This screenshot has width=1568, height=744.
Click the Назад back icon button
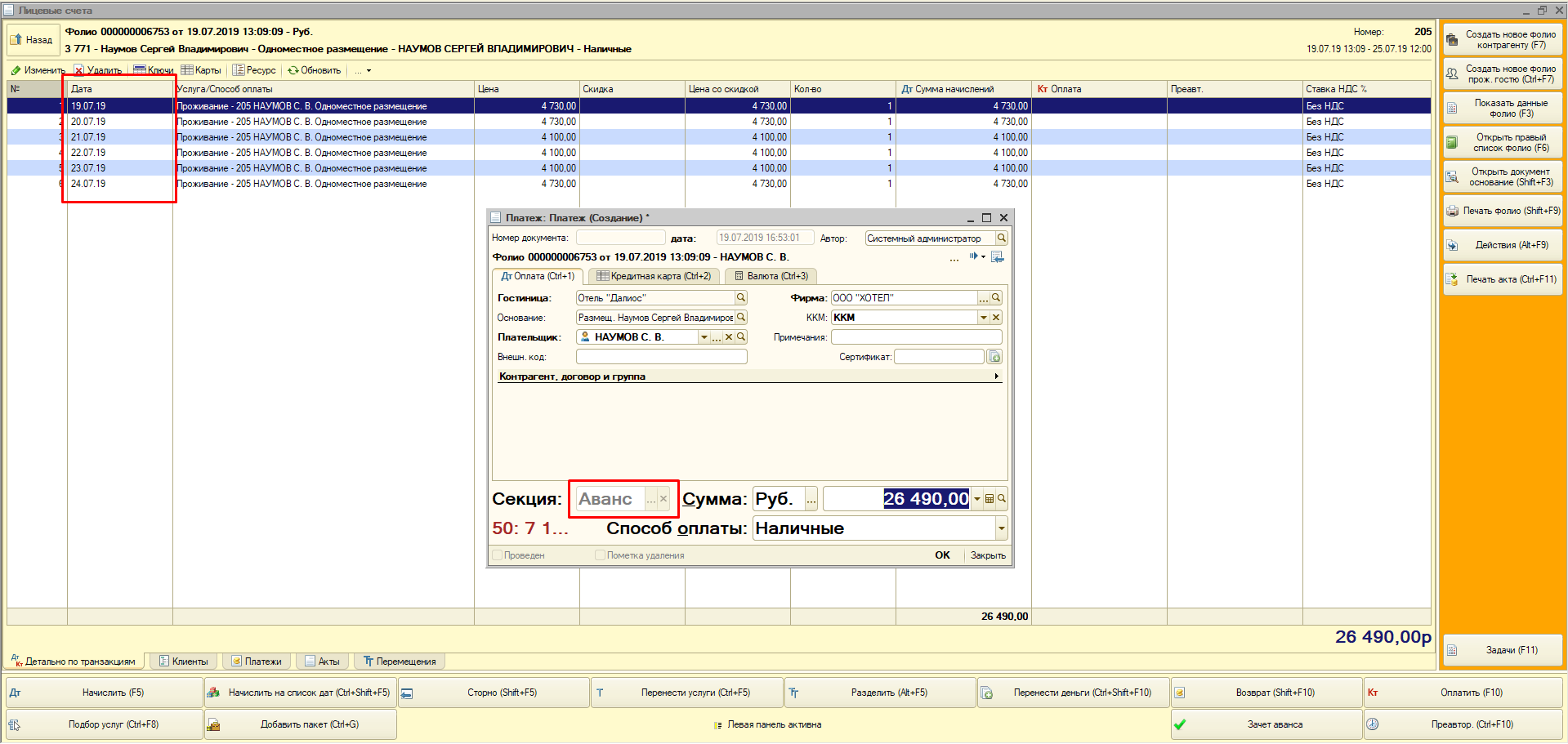31,40
